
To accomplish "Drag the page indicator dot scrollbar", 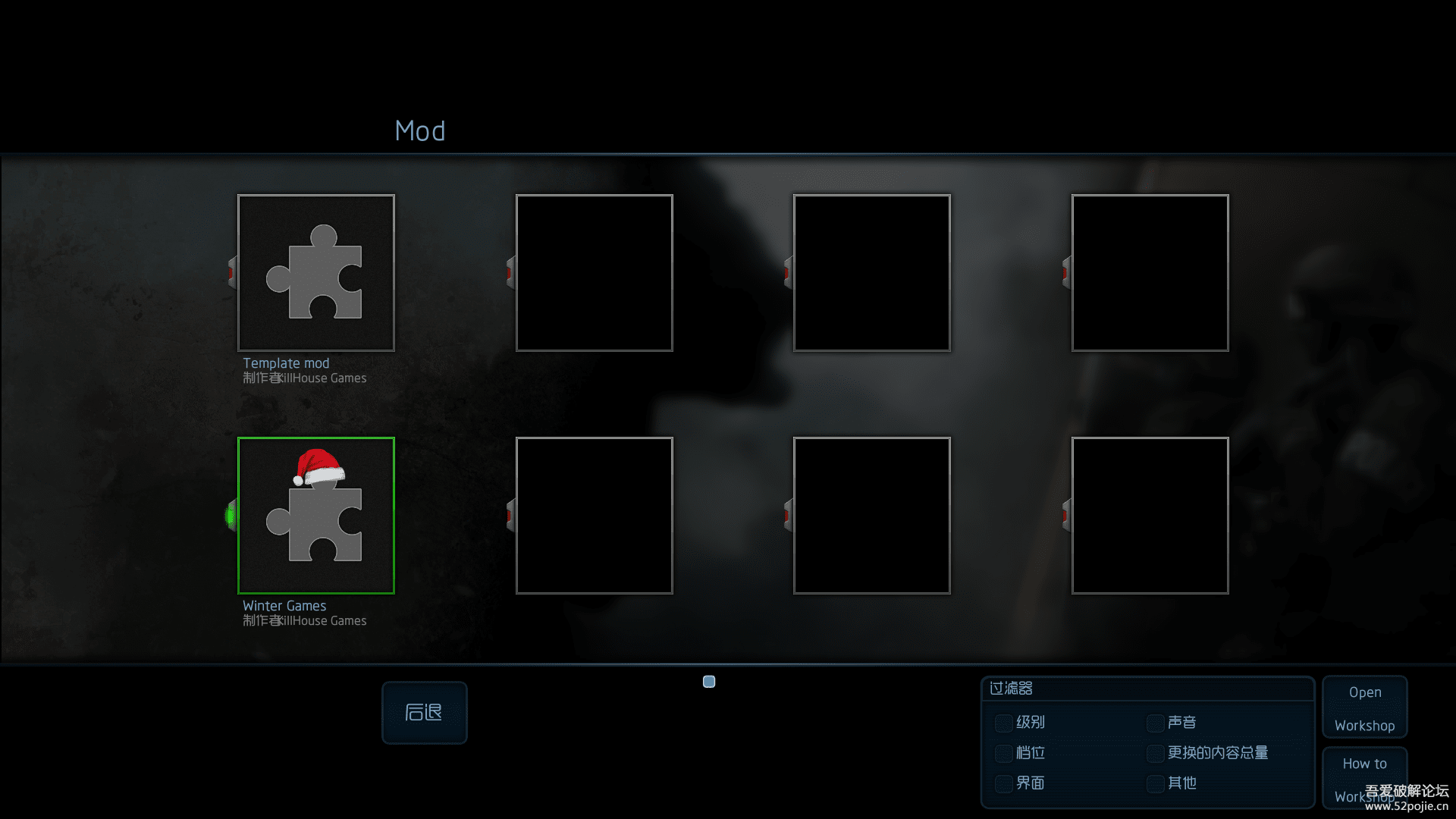I will (709, 681).
